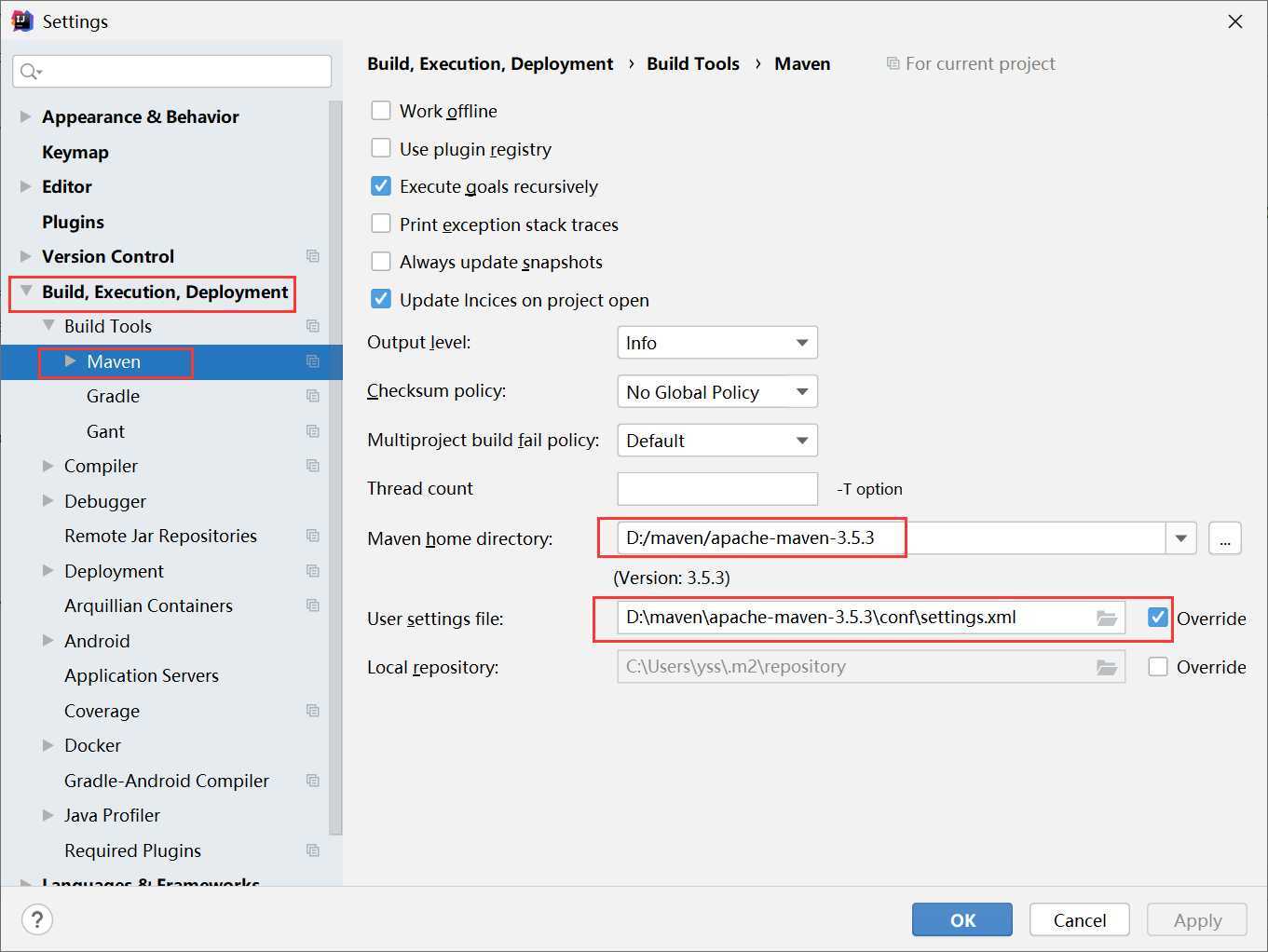Enable Print exception stack traces
Screen dimensions: 1268x952
click(381, 224)
